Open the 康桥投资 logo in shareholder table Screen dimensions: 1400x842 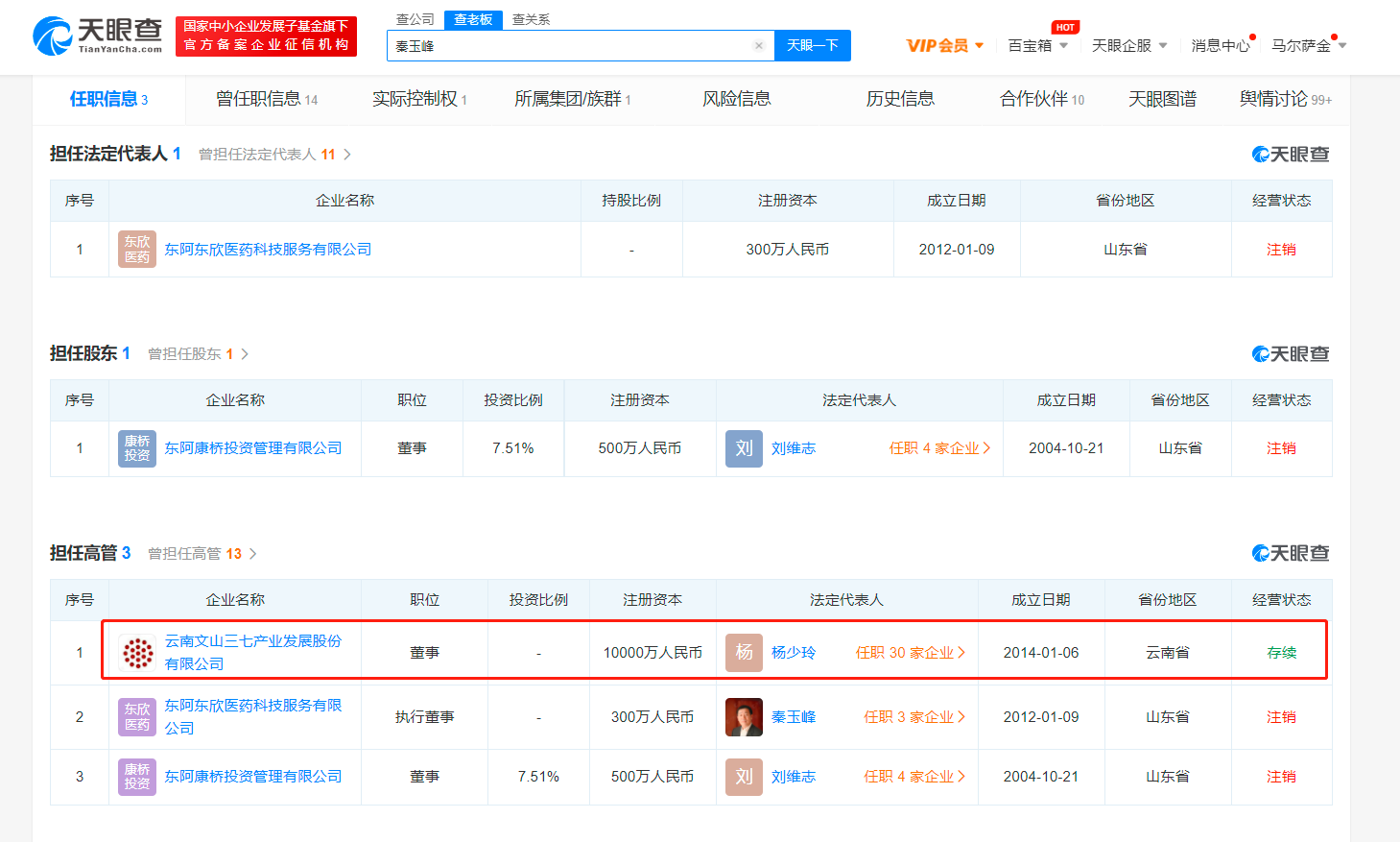pyautogui.click(x=137, y=448)
